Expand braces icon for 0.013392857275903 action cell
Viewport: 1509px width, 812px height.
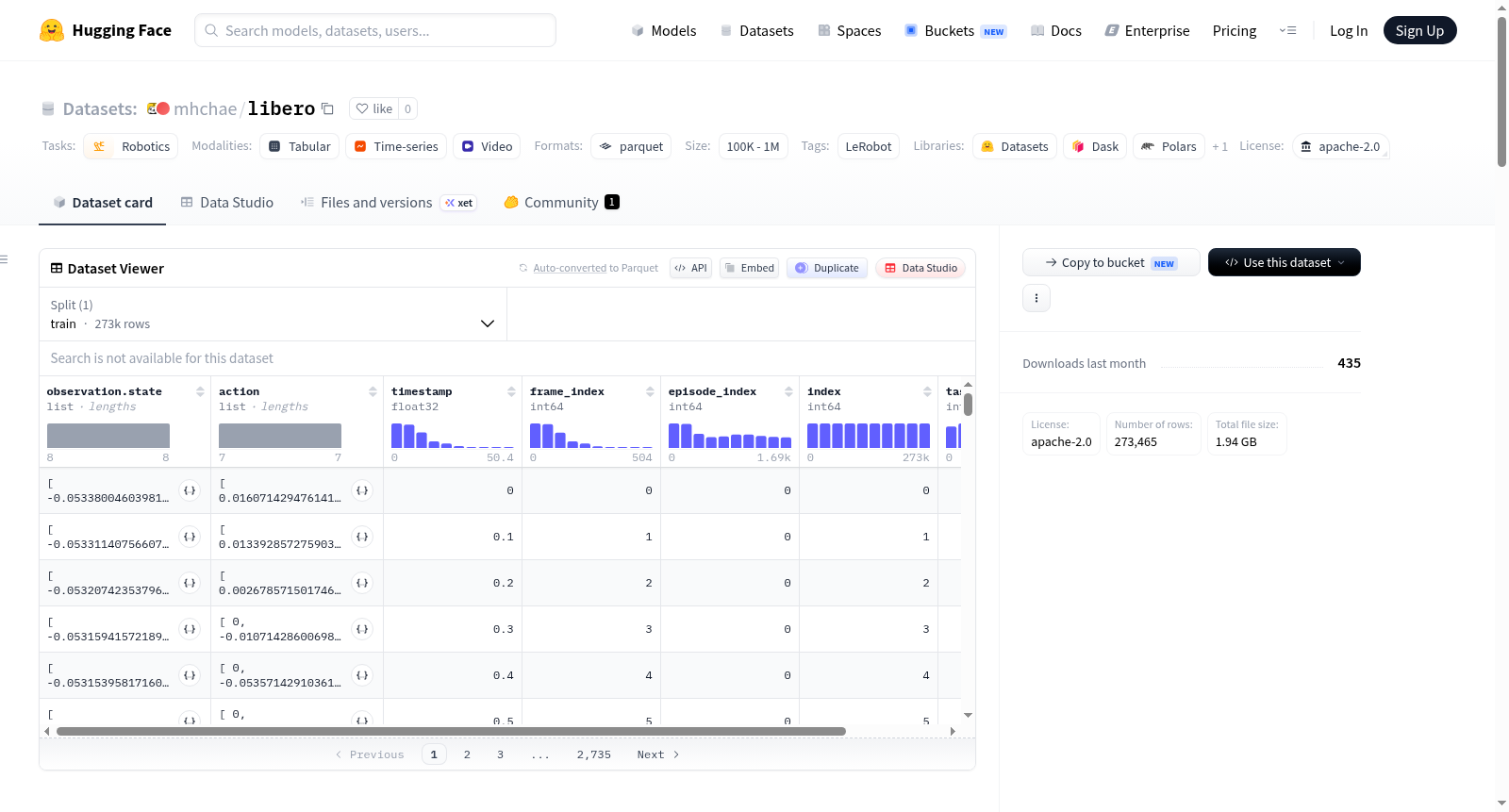click(x=362, y=537)
